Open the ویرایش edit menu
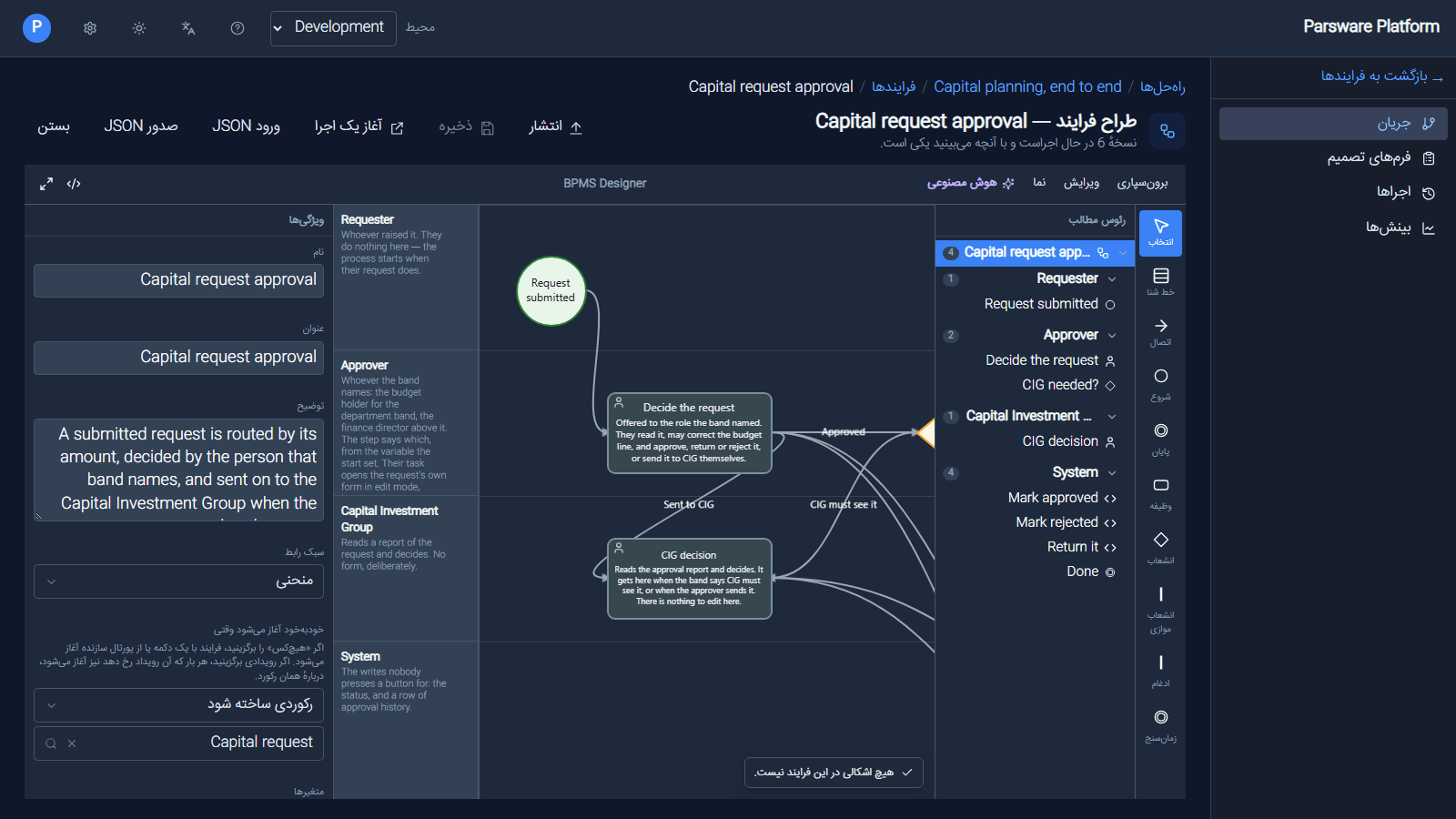 pyautogui.click(x=1081, y=183)
